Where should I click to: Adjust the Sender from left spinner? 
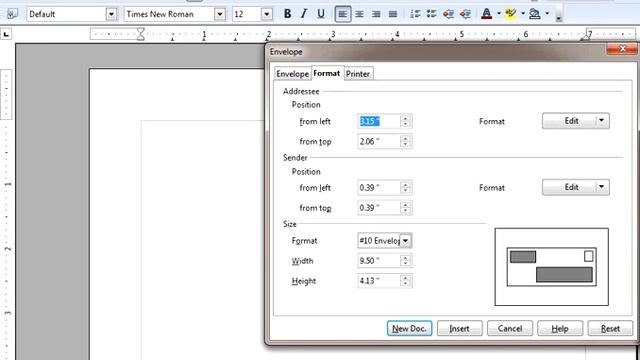(405, 187)
